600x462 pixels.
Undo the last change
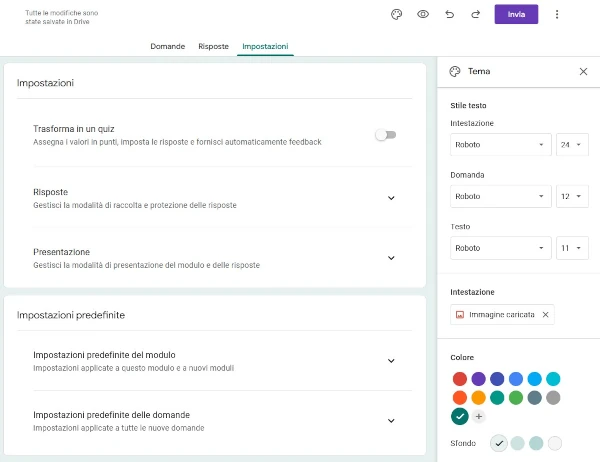tap(450, 15)
